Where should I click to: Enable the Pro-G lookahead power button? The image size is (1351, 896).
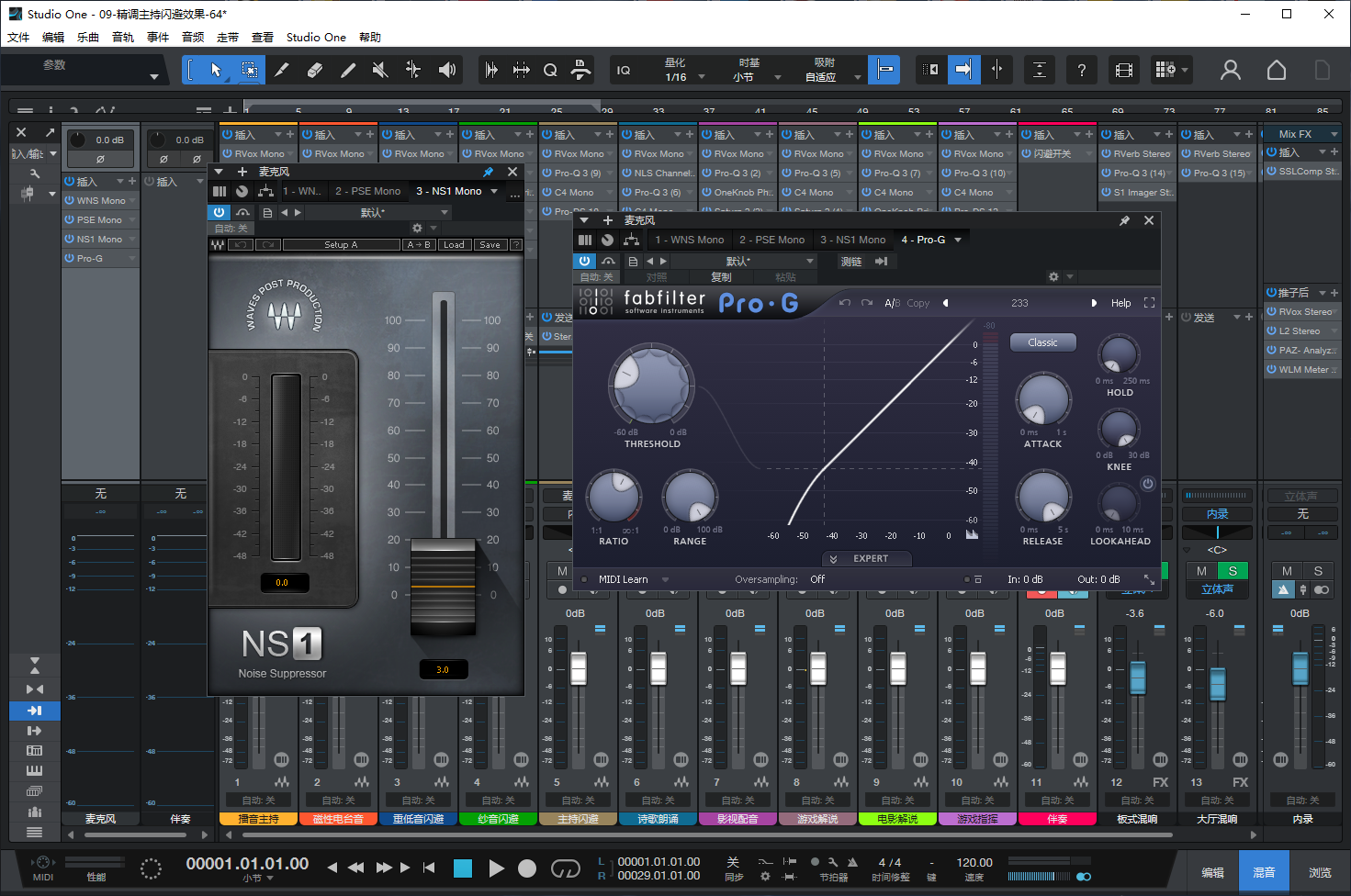tap(1147, 484)
